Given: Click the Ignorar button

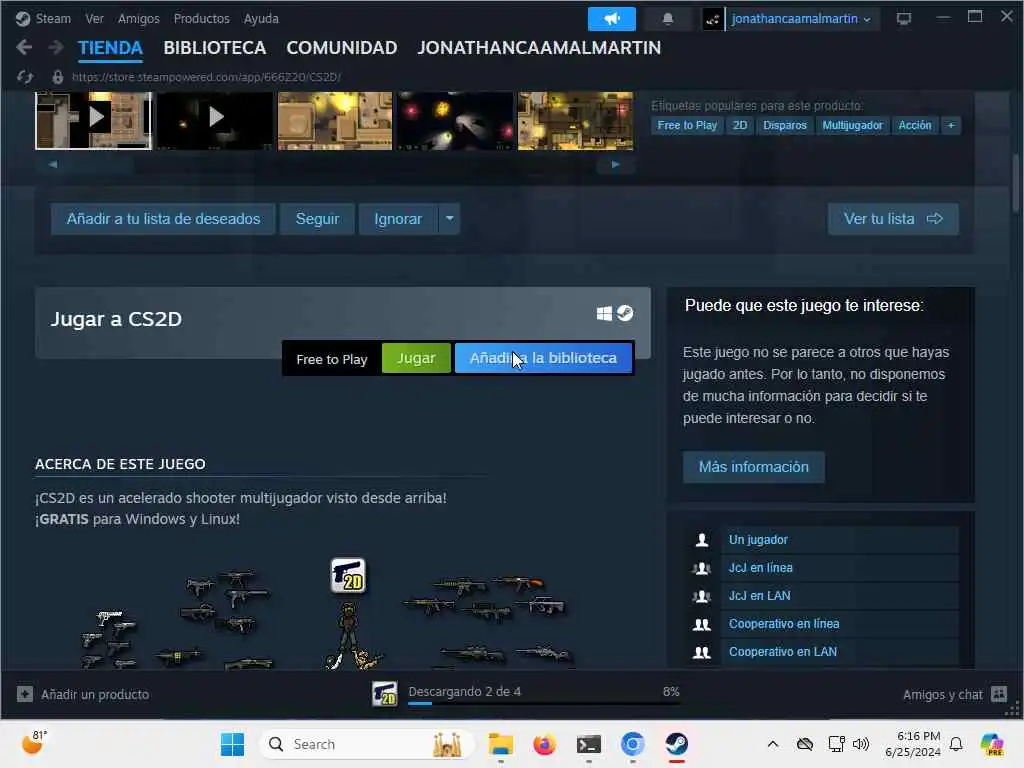Looking at the screenshot, I should click(398, 219).
